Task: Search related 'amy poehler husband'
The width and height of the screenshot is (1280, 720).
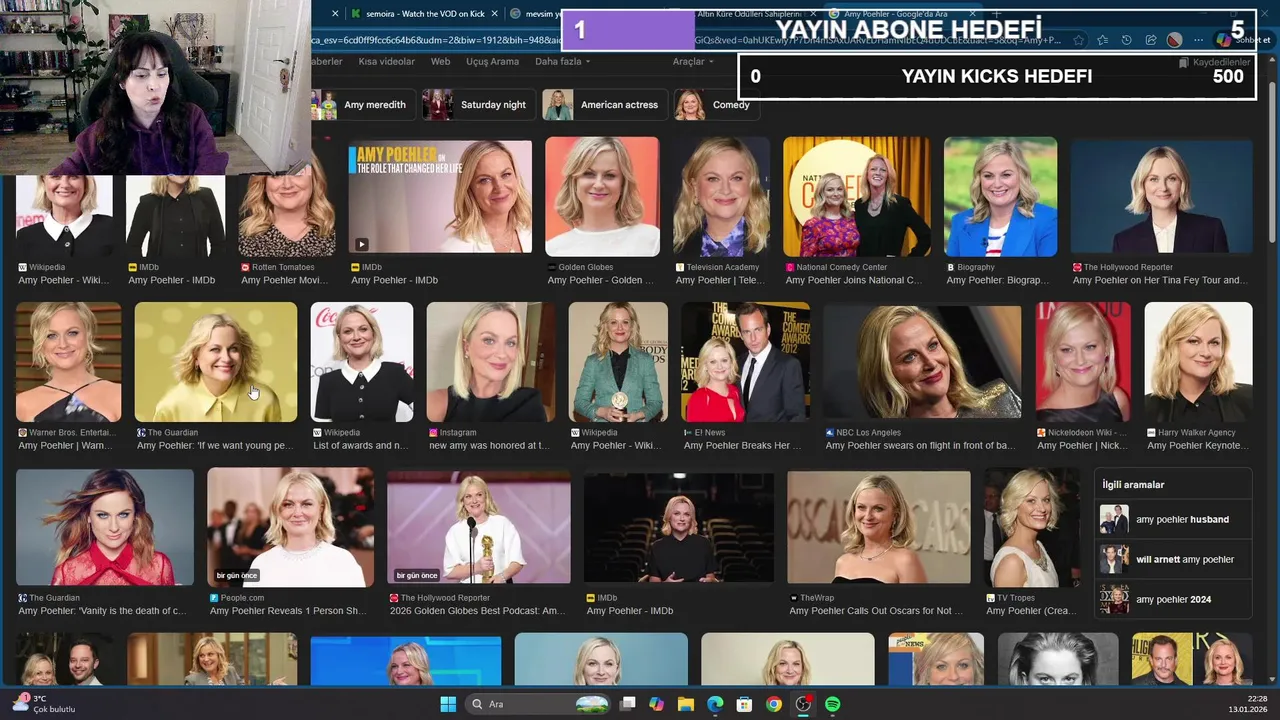Action: pyautogui.click(x=1172, y=519)
